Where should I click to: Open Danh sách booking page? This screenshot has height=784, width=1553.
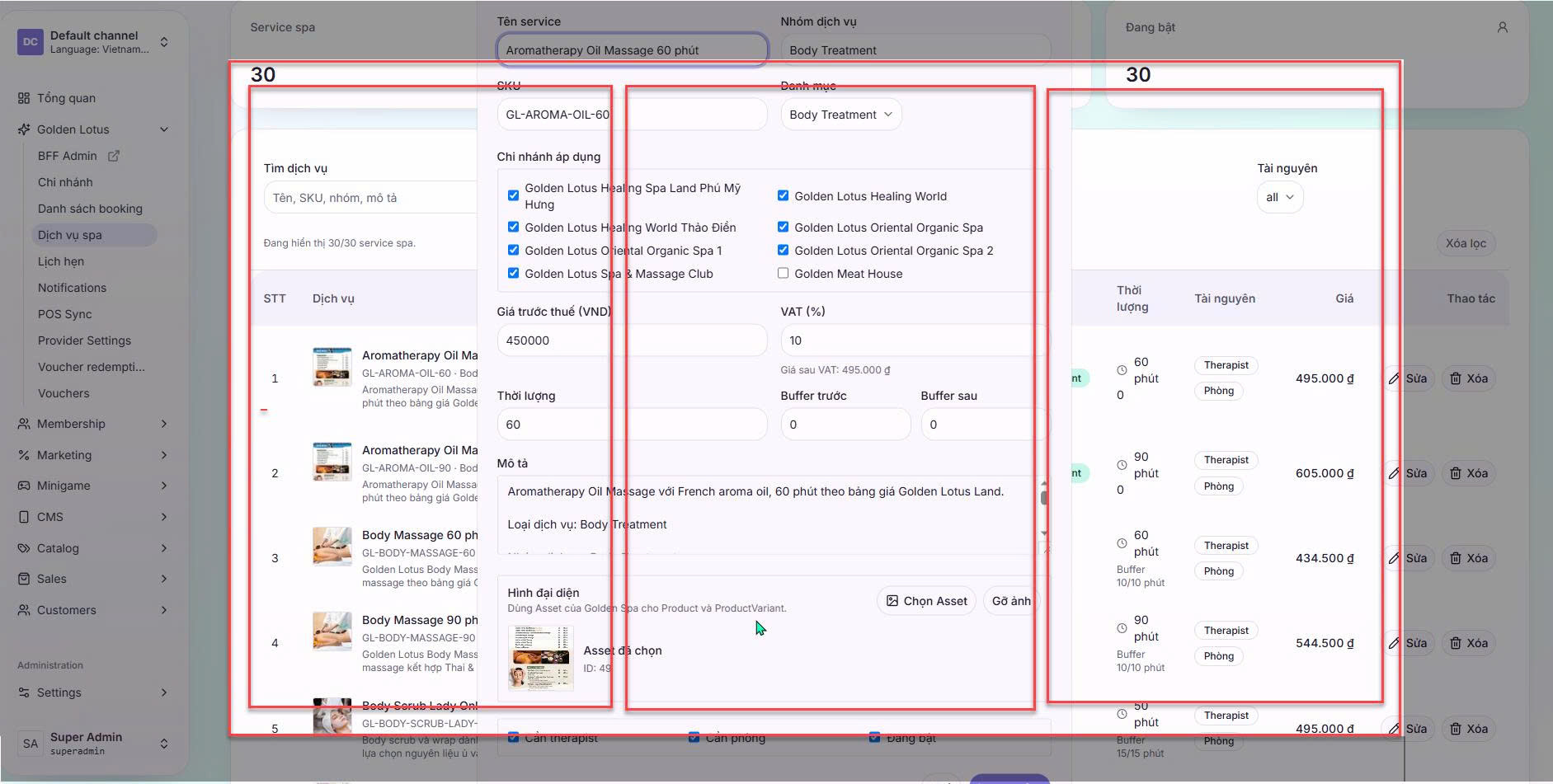[90, 209]
